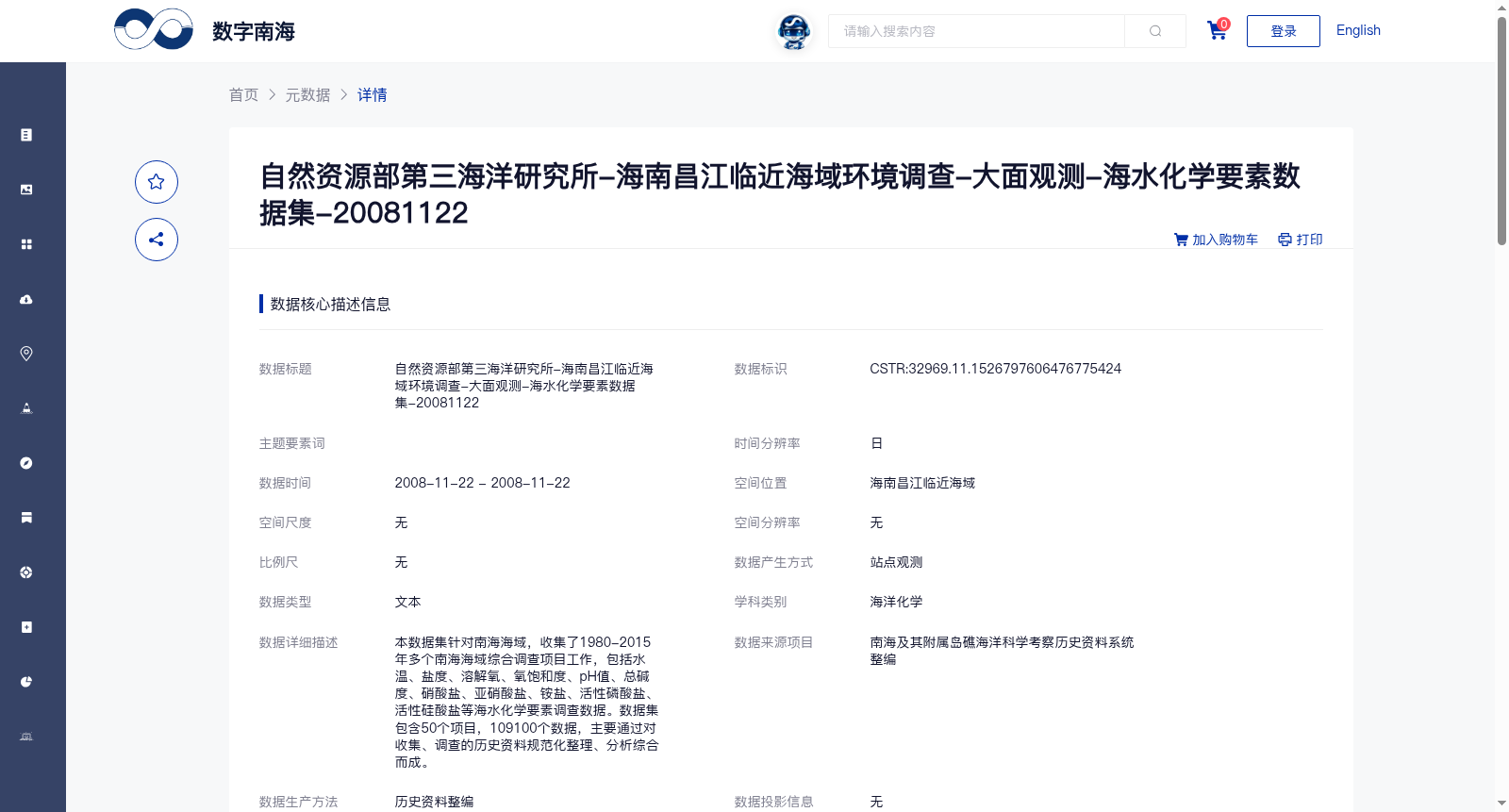Open the robot assistant avatar

point(794,31)
